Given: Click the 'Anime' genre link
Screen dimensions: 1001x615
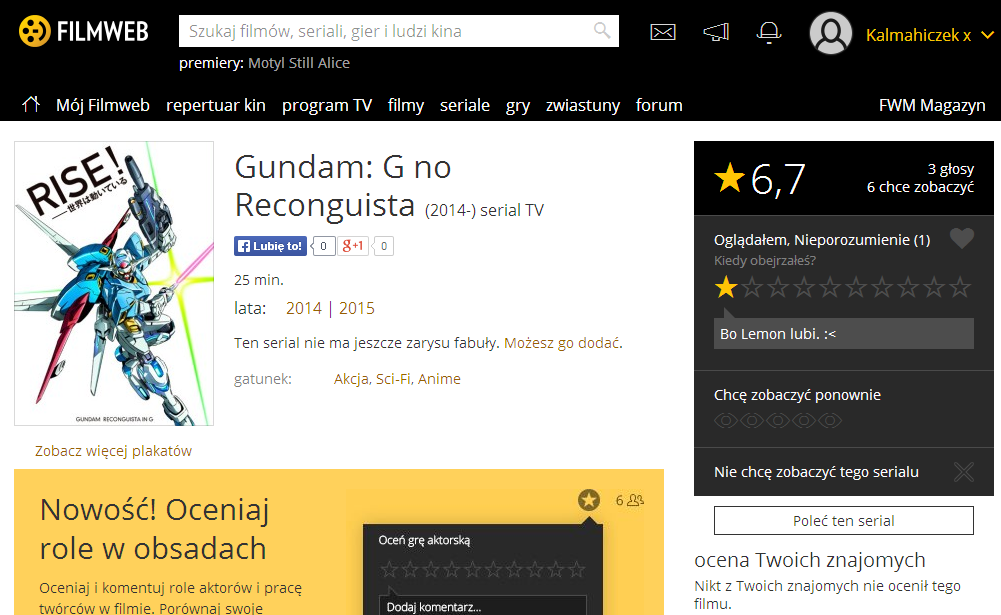Looking at the screenshot, I should coord(439,379).
